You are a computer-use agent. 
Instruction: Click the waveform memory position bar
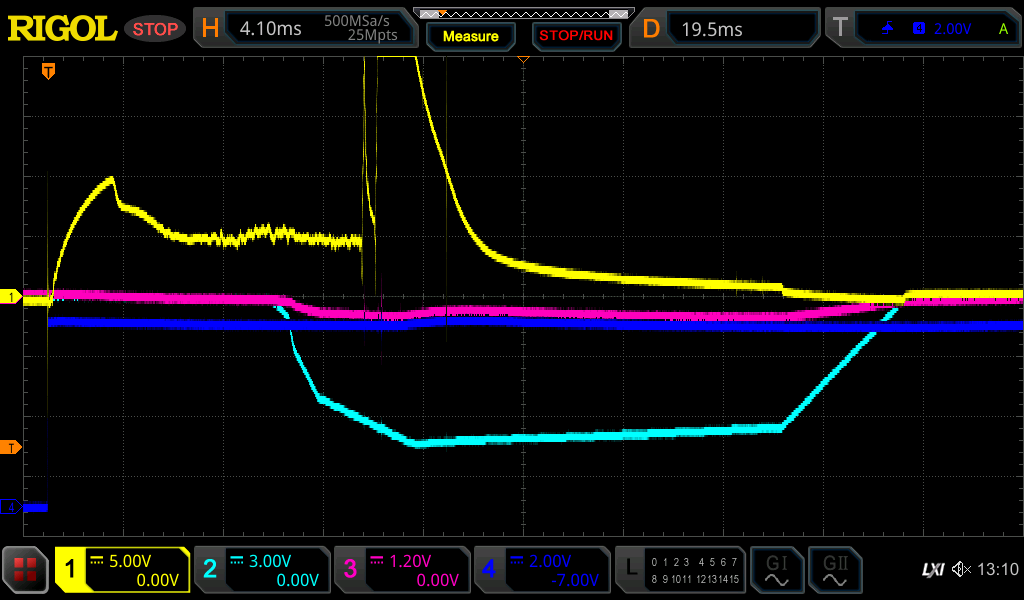(523, 13)
